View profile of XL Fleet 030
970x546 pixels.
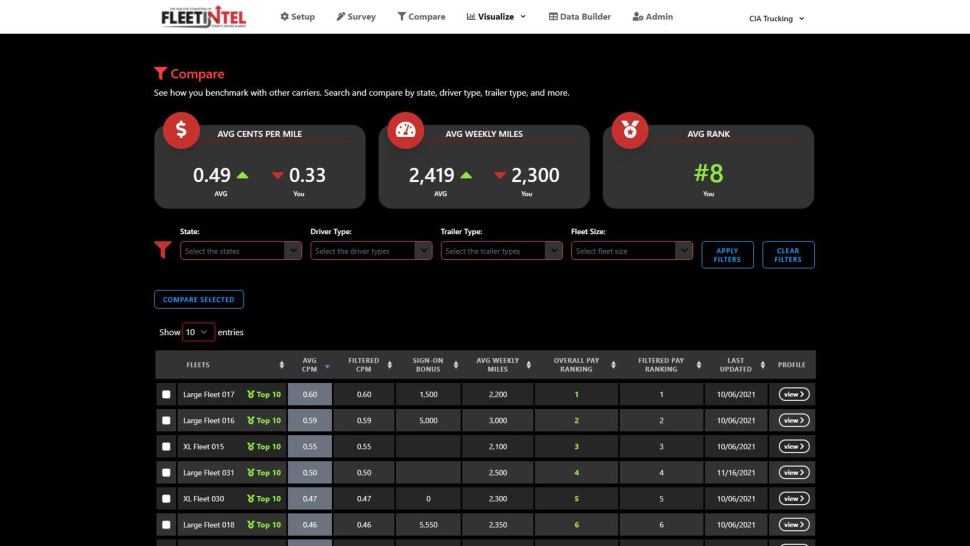coord(794,498)
